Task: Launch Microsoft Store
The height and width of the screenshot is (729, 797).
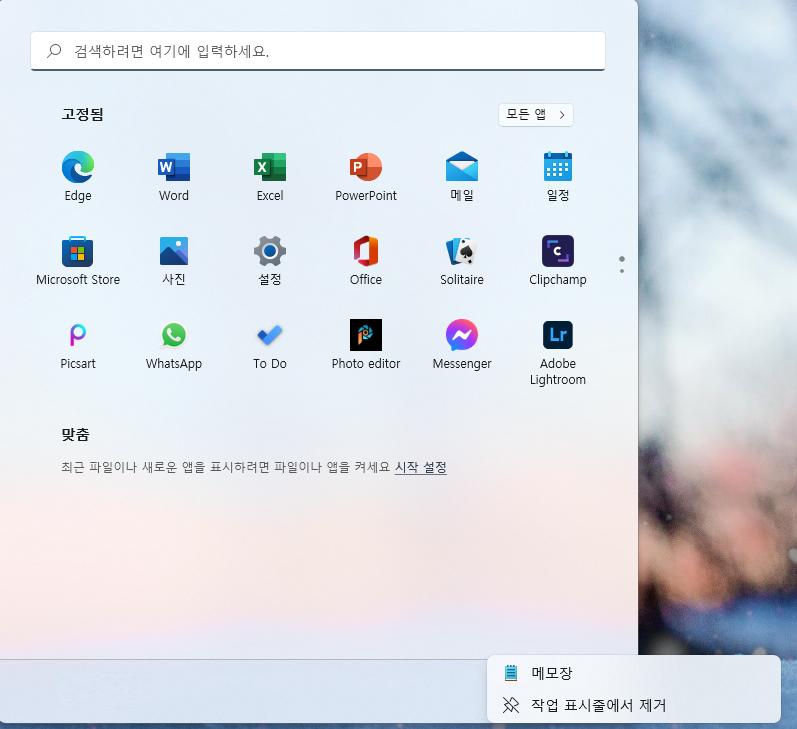Action: pos(78,261)
